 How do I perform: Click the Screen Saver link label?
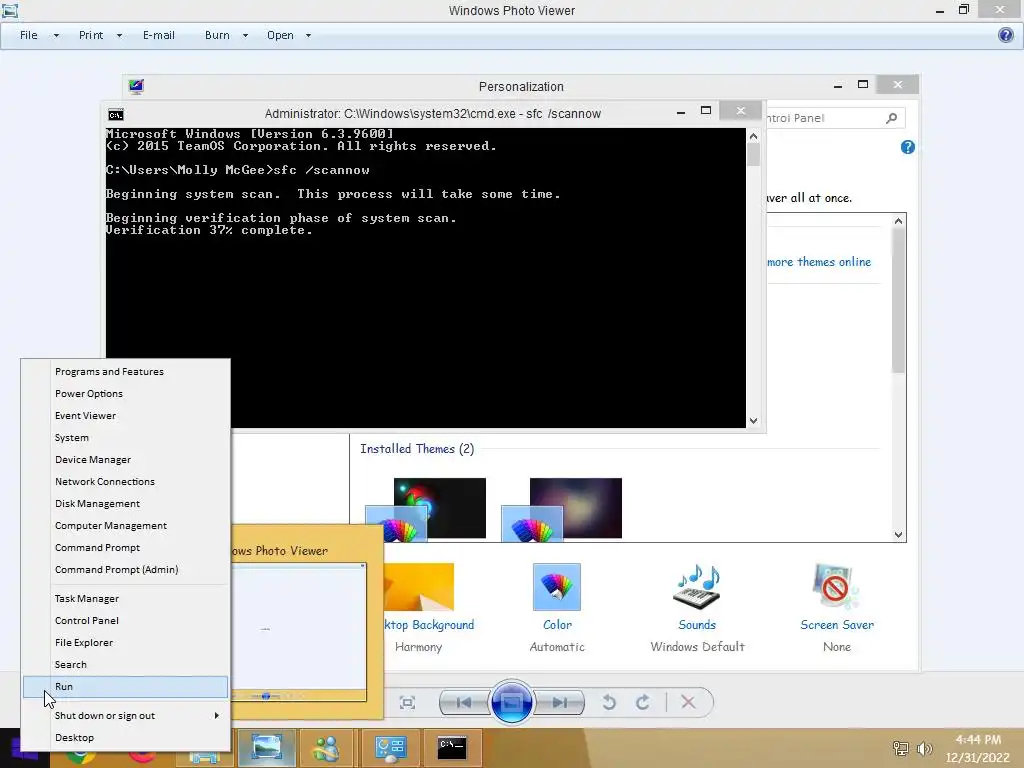pos(837,625)
